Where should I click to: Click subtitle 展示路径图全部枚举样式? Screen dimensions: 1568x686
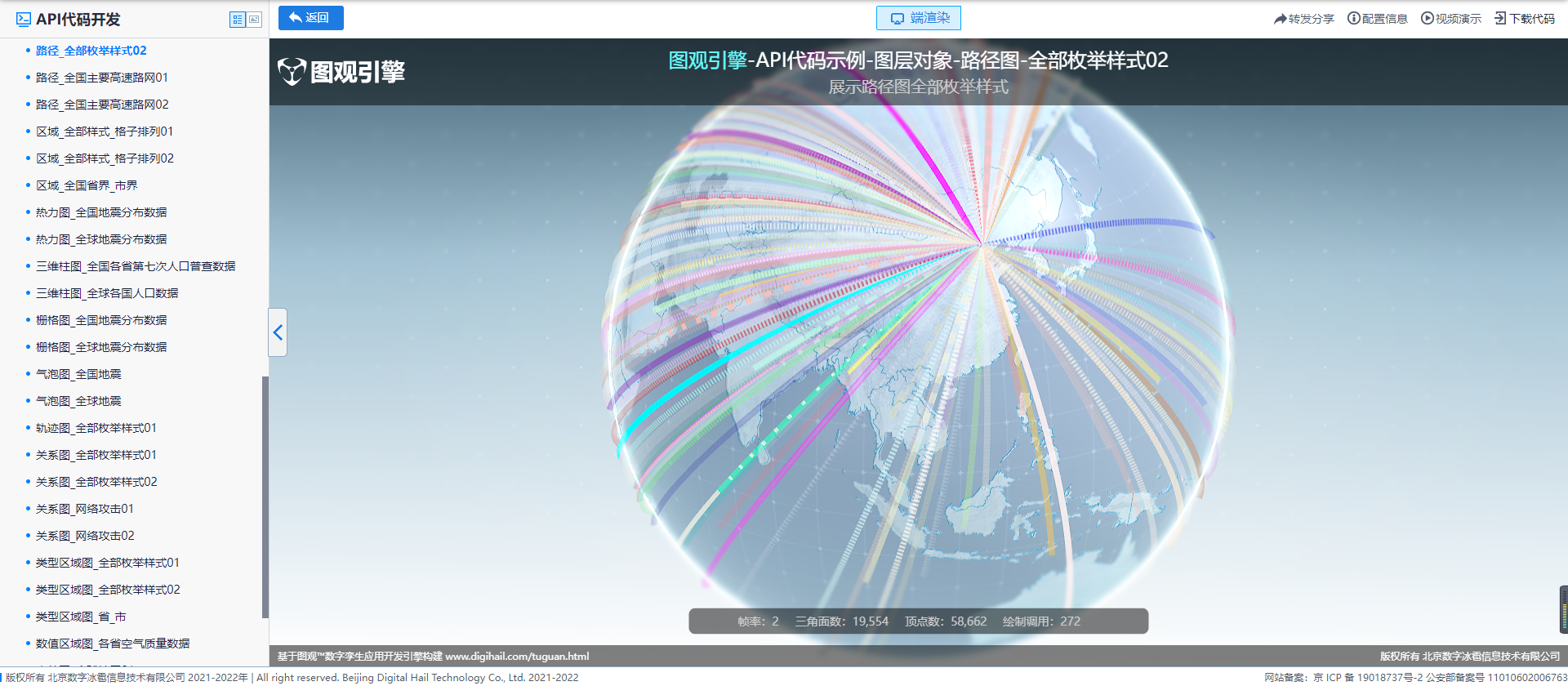pyautogui.click(x=918, y=87)
